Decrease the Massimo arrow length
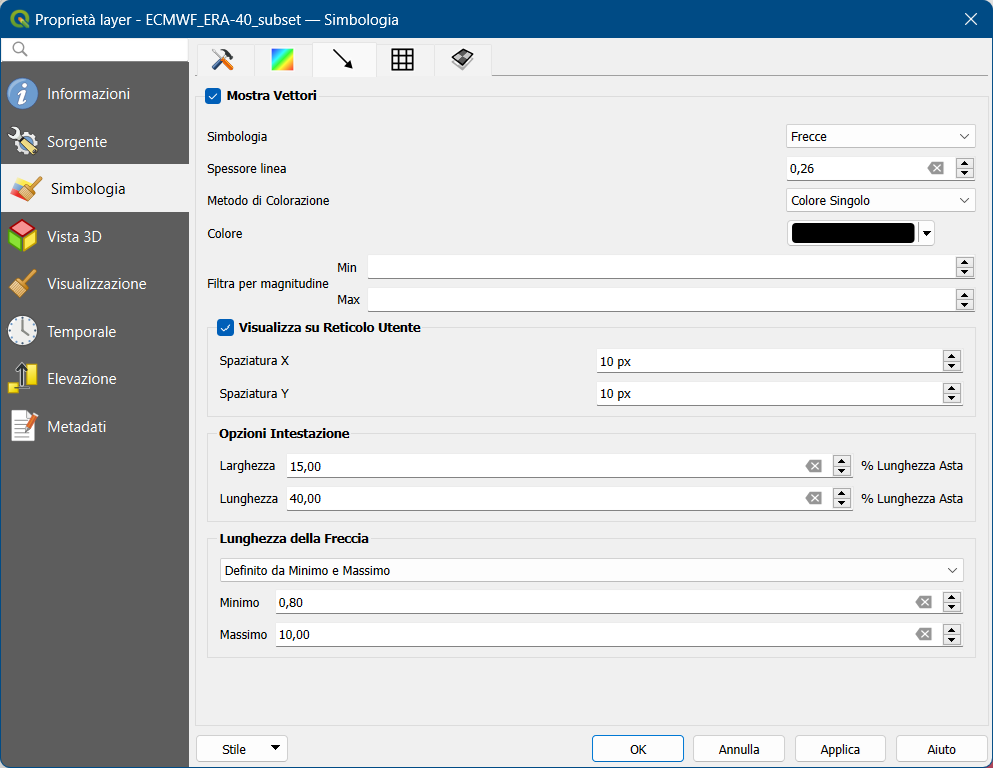The height and width of the screenshot is (768, 993). click(952, 639)
